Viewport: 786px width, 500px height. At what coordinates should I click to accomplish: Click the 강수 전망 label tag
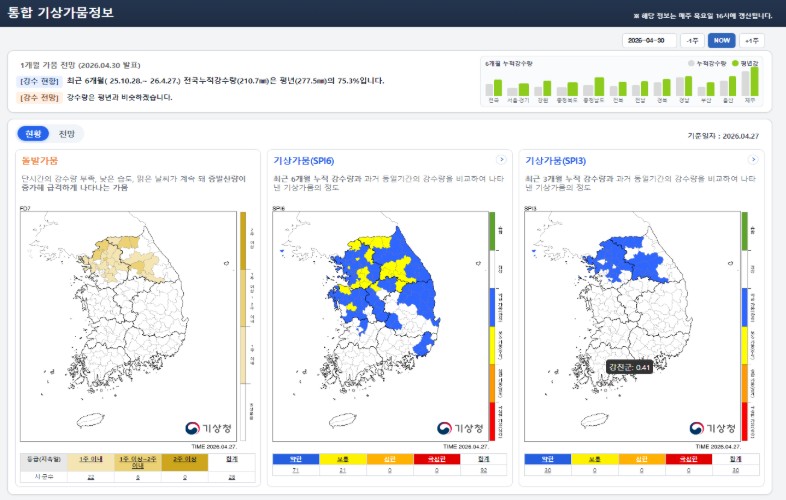pyautogui.click(x=40, y=97)
